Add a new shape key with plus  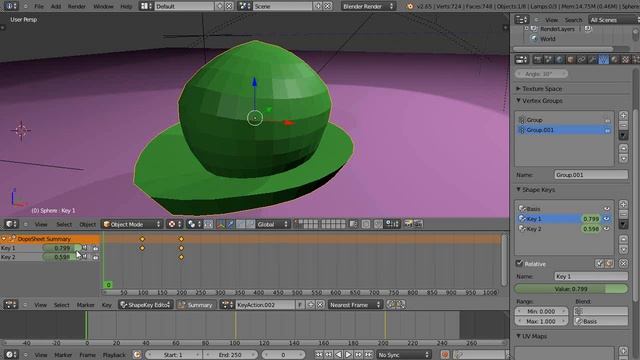pyautogui.click(x=623, y=204)
